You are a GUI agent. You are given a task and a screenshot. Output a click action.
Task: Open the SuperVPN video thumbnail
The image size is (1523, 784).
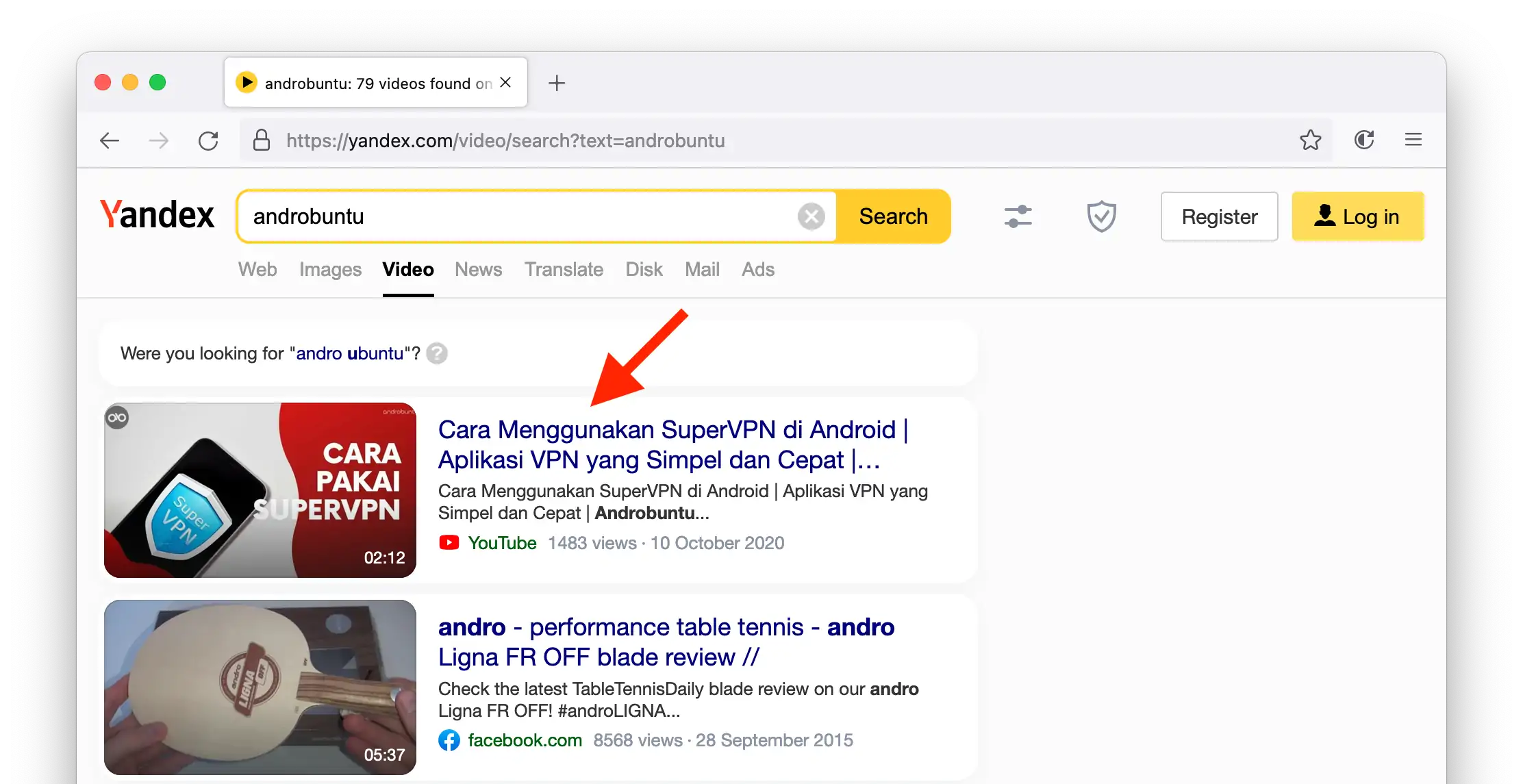[260, 490]
